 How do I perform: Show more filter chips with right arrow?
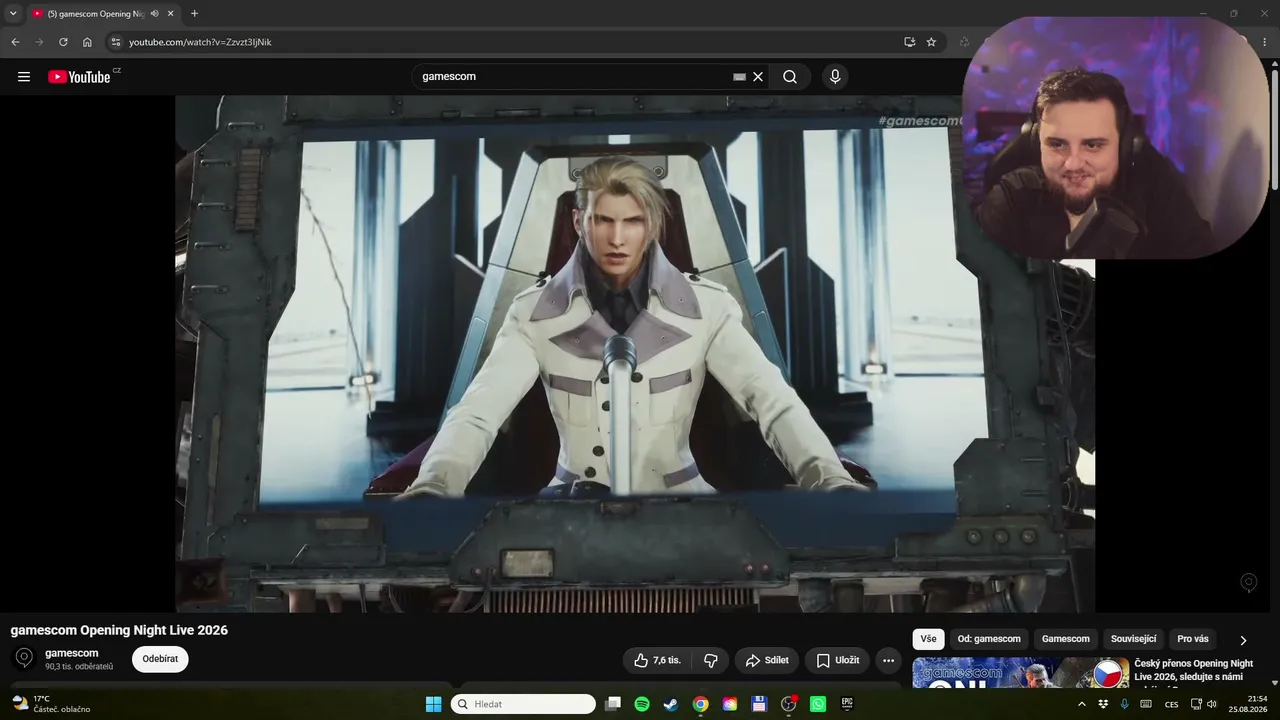click(x=1243, y=640)
